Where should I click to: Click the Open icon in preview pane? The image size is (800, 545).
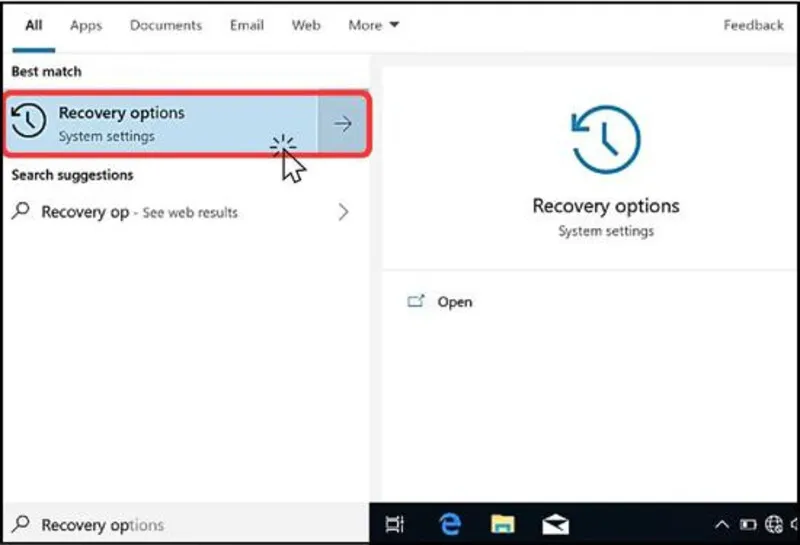tap(415, 302)
